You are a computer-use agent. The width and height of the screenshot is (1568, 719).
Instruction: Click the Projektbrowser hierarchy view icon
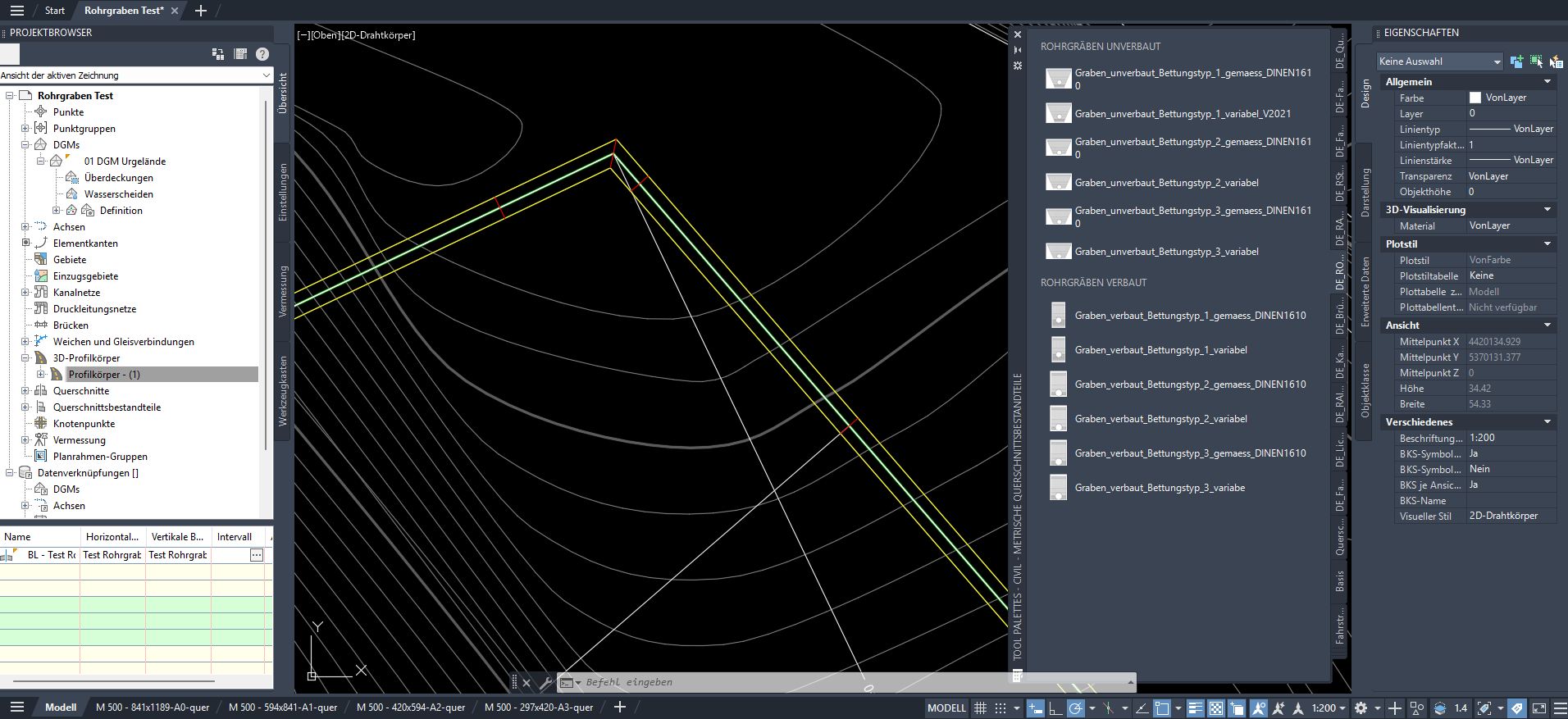click(218, 54)
